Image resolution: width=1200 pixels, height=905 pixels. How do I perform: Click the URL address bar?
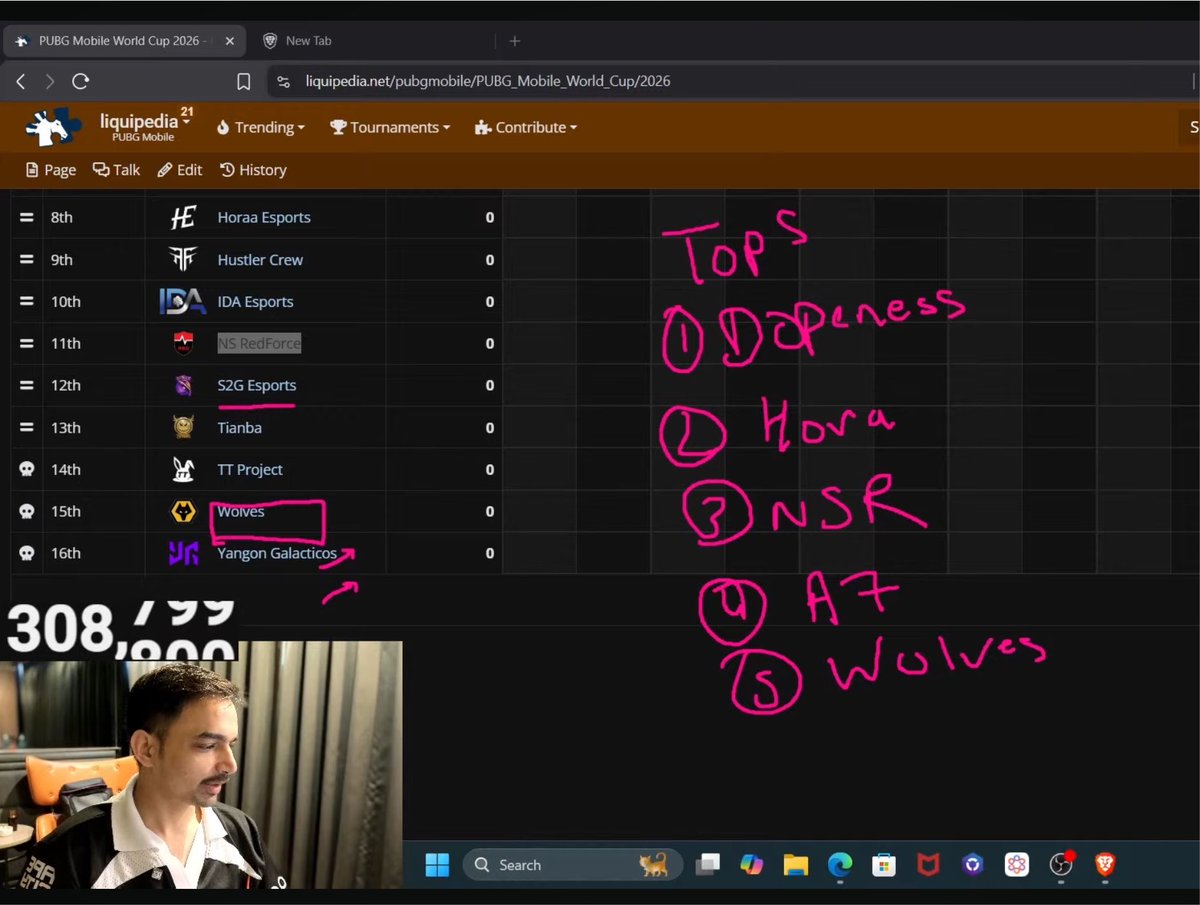coord(730,81)
